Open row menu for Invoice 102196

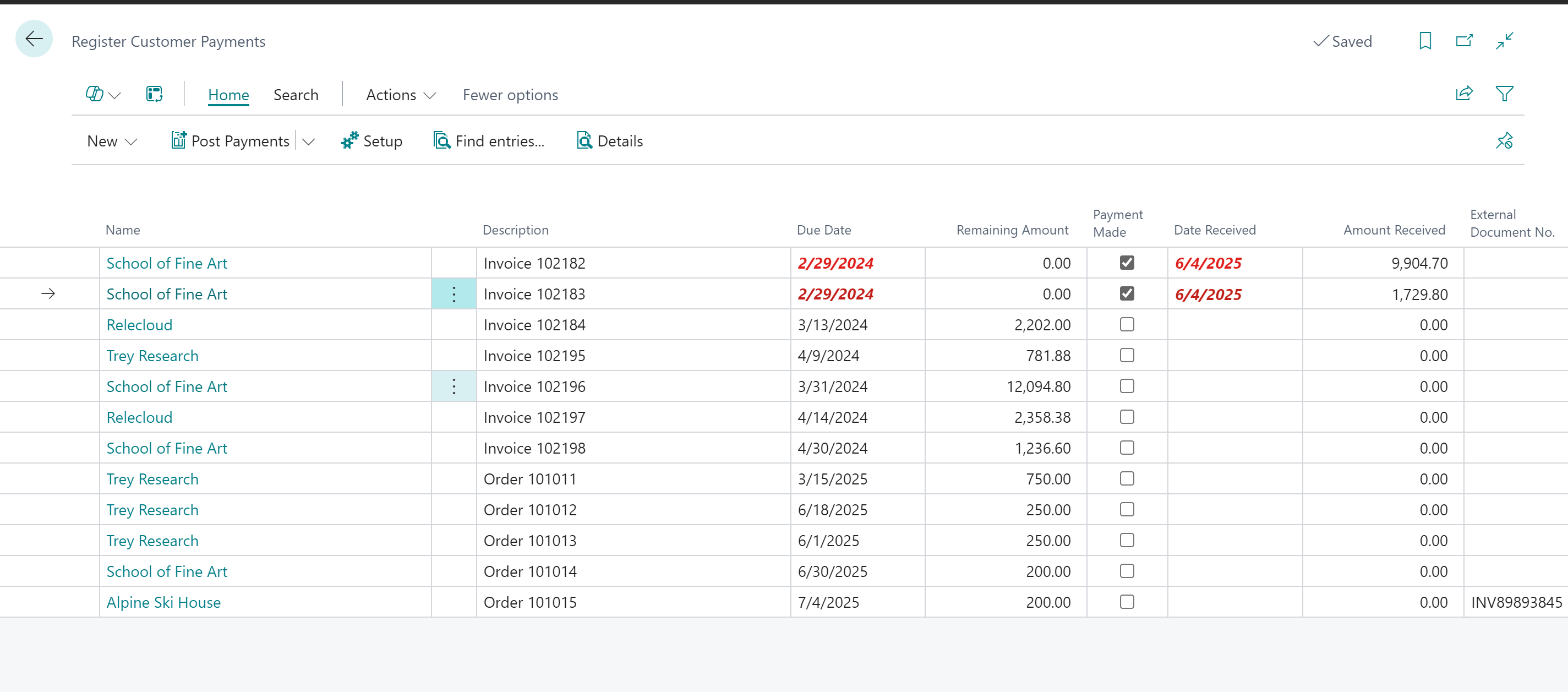[x=454, y=386]
